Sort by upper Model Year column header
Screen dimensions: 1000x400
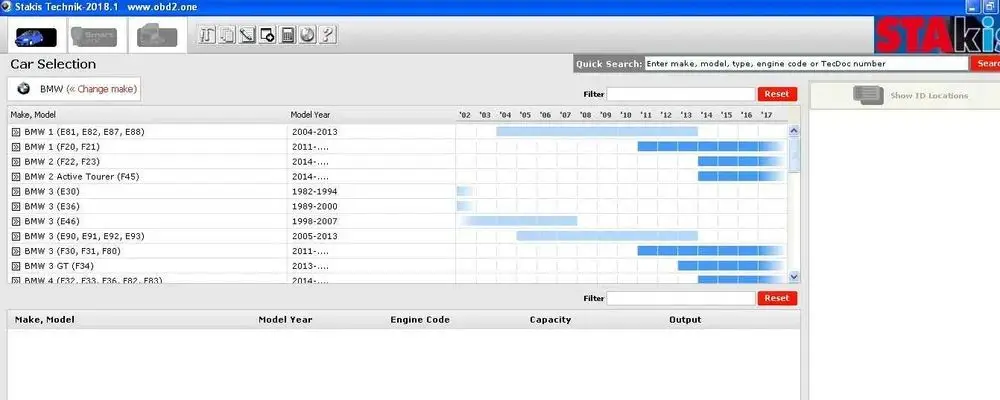[310, 115]
